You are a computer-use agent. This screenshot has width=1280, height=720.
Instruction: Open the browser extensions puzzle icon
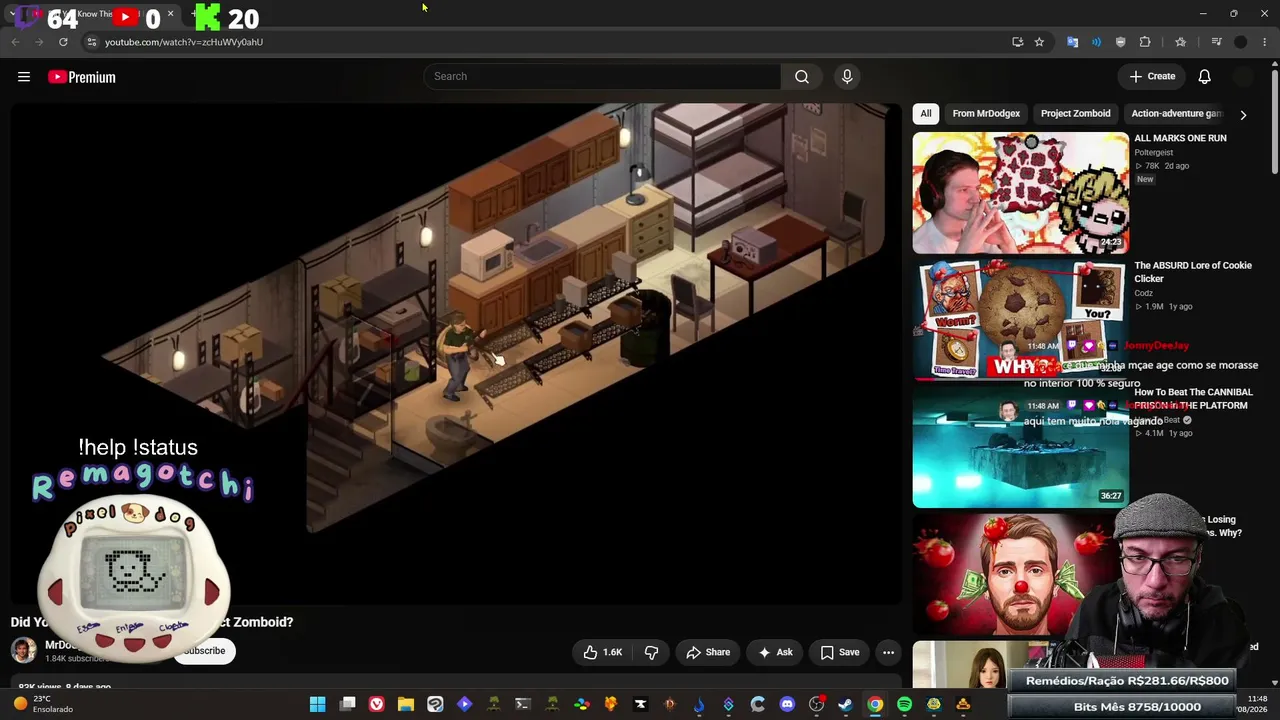pos(1145,42)
